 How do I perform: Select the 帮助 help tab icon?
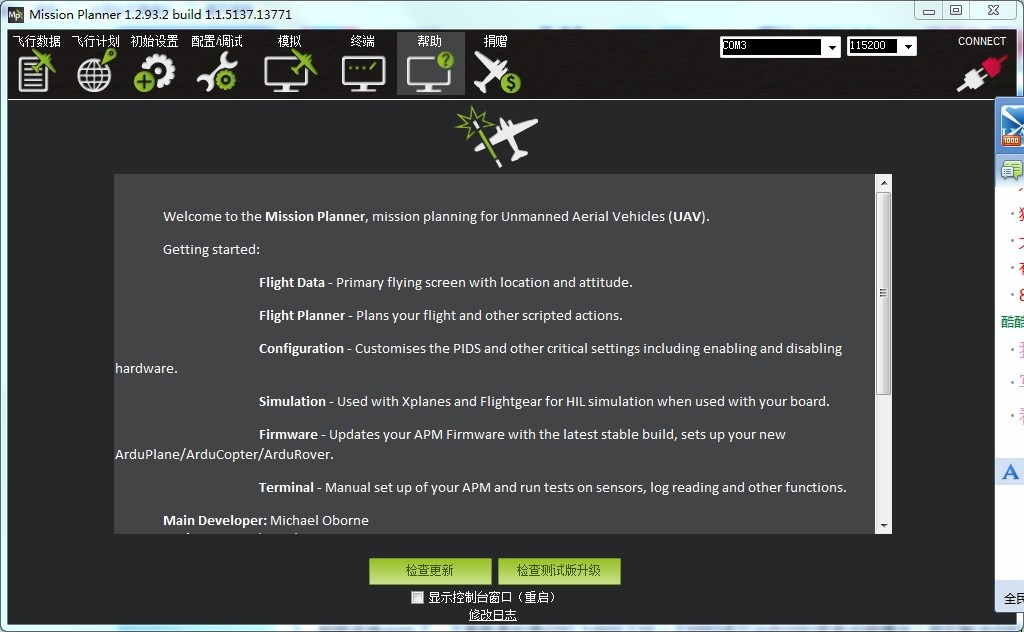click(430, 64)
